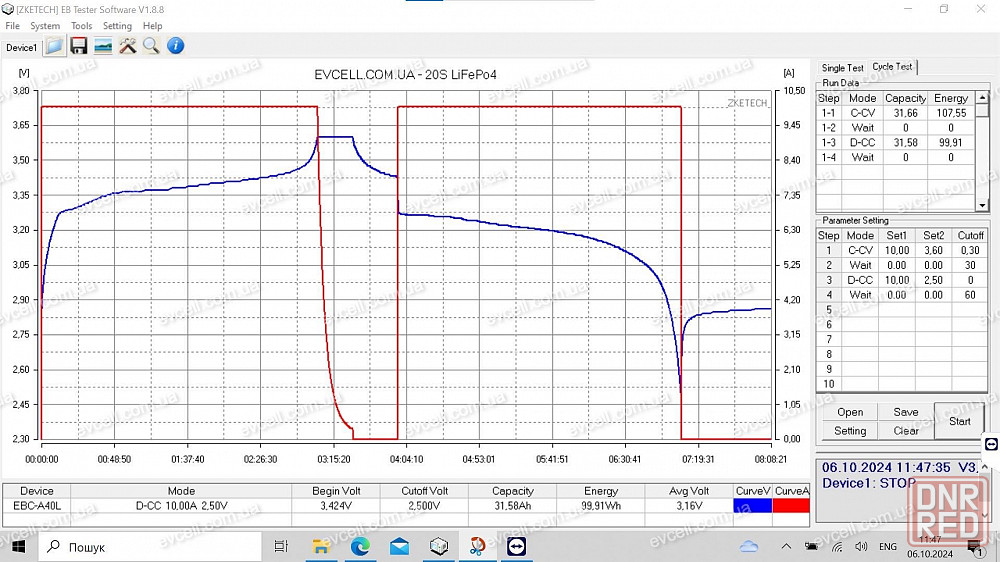Click the battery tray icon

(811, 547)
